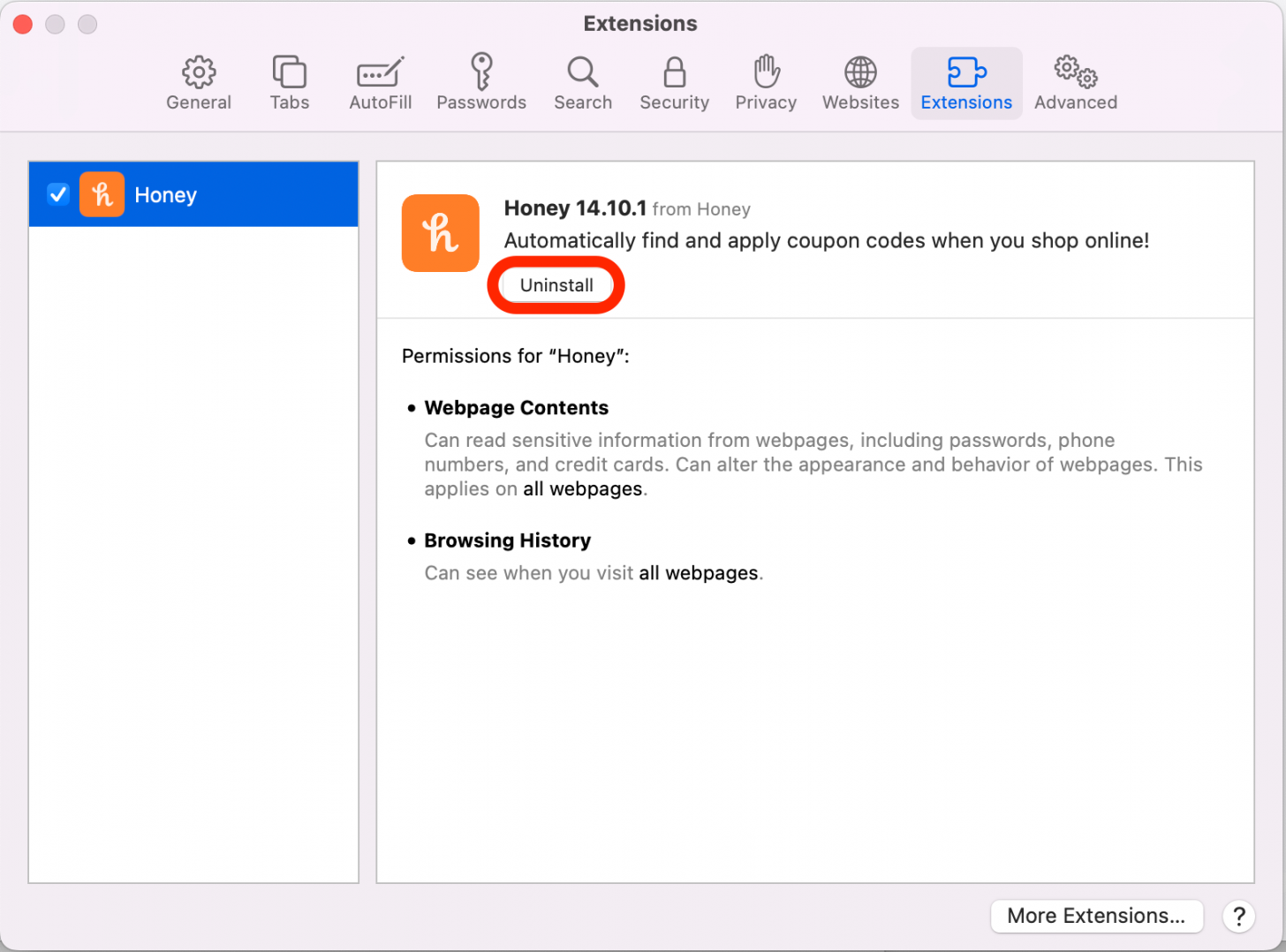Screen dimensions: 1286x952
Task: Select the Honey extension row label
Action: click(165, 195)
